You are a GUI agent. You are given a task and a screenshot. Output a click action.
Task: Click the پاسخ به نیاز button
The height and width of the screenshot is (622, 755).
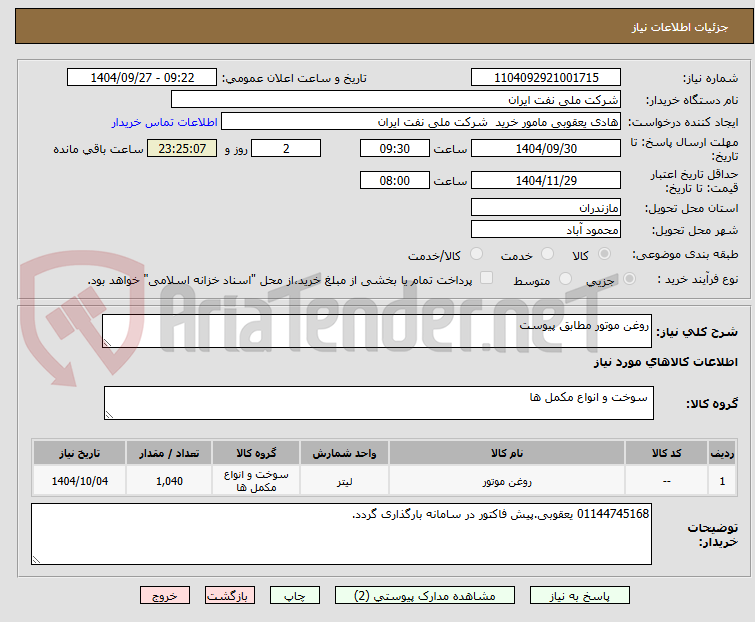pyautogui.click(x=580, y=596)
